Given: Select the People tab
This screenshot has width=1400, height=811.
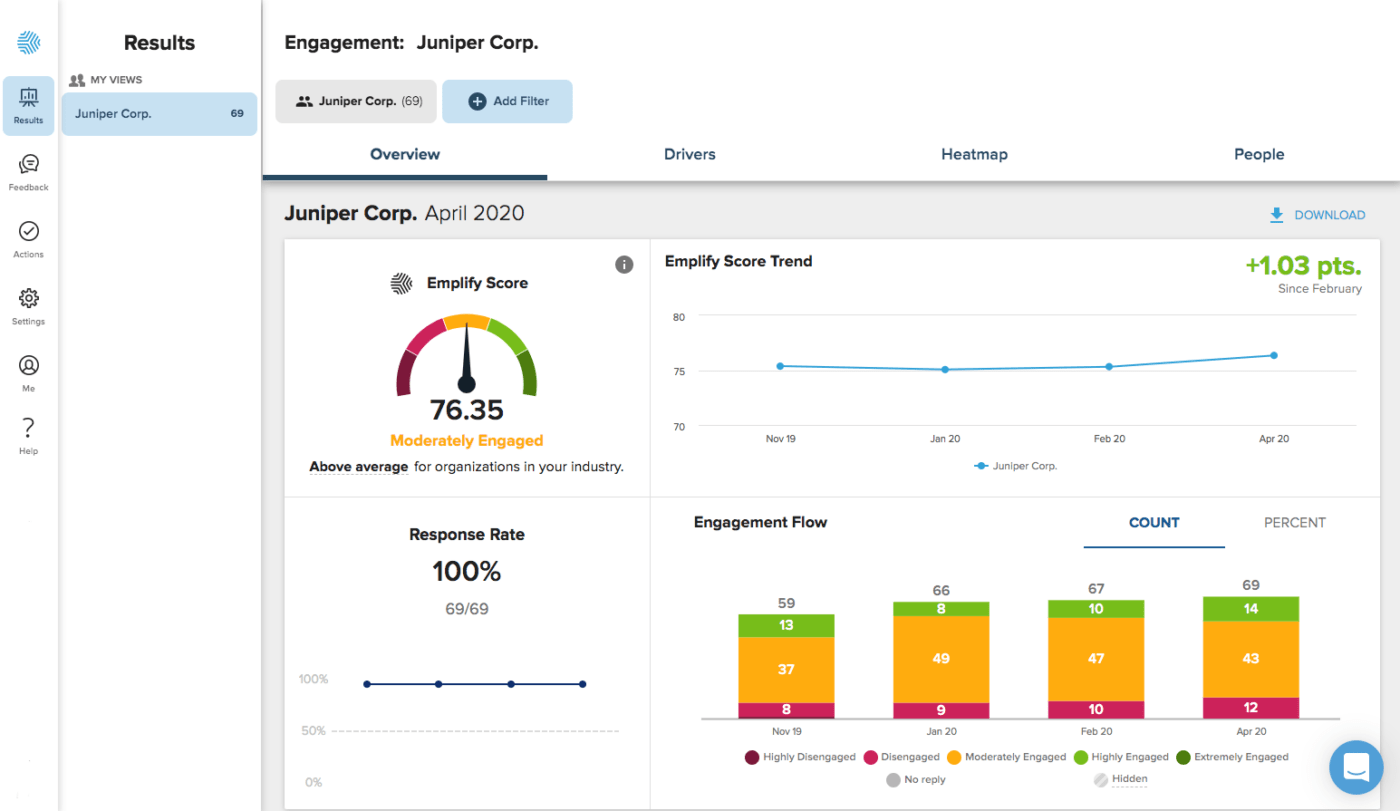Looking at the screenshot, I should click(1258, 155).
